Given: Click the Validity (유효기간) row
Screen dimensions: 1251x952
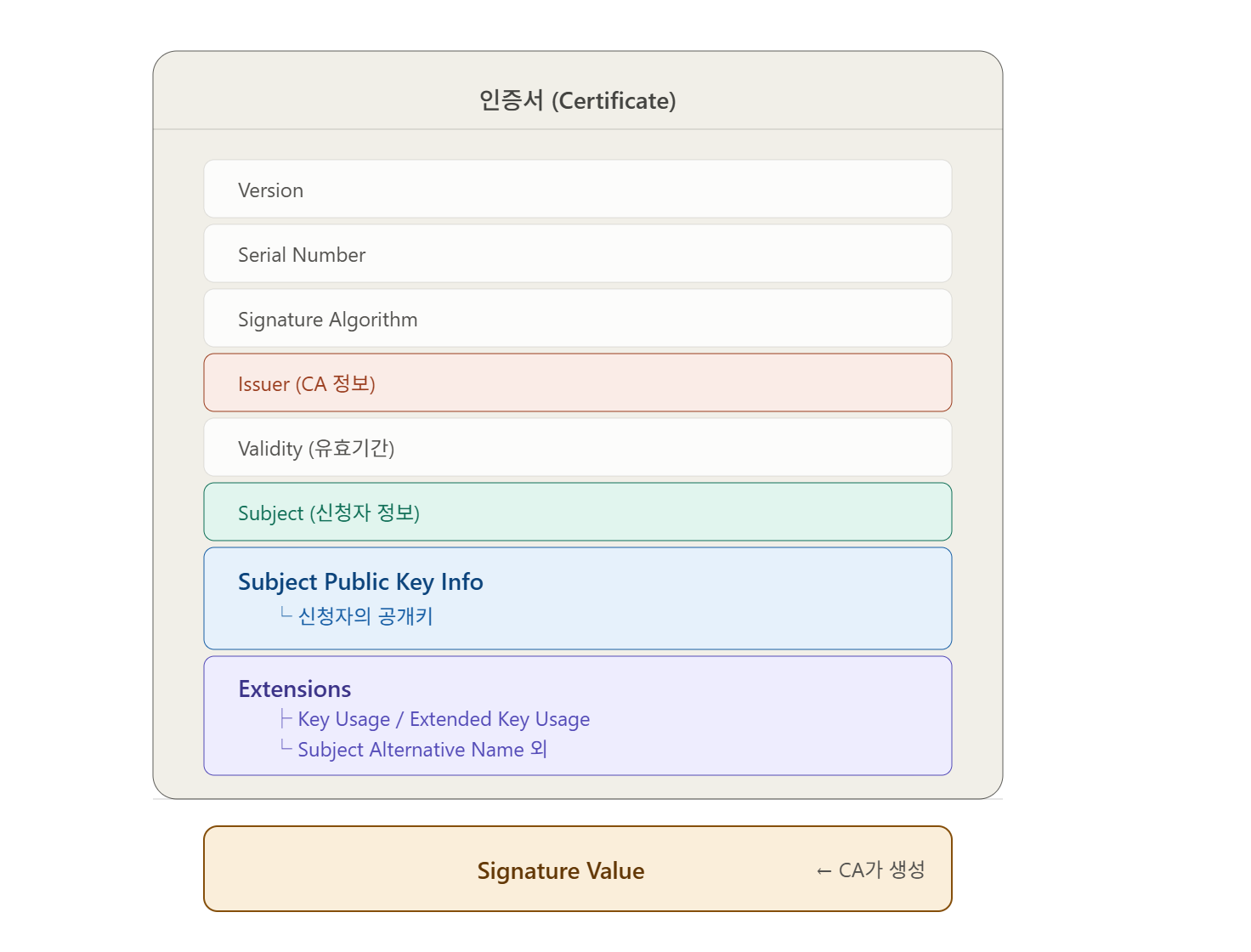Looking at the screenshot, I should pyautogui.click(x=578, y=447).
